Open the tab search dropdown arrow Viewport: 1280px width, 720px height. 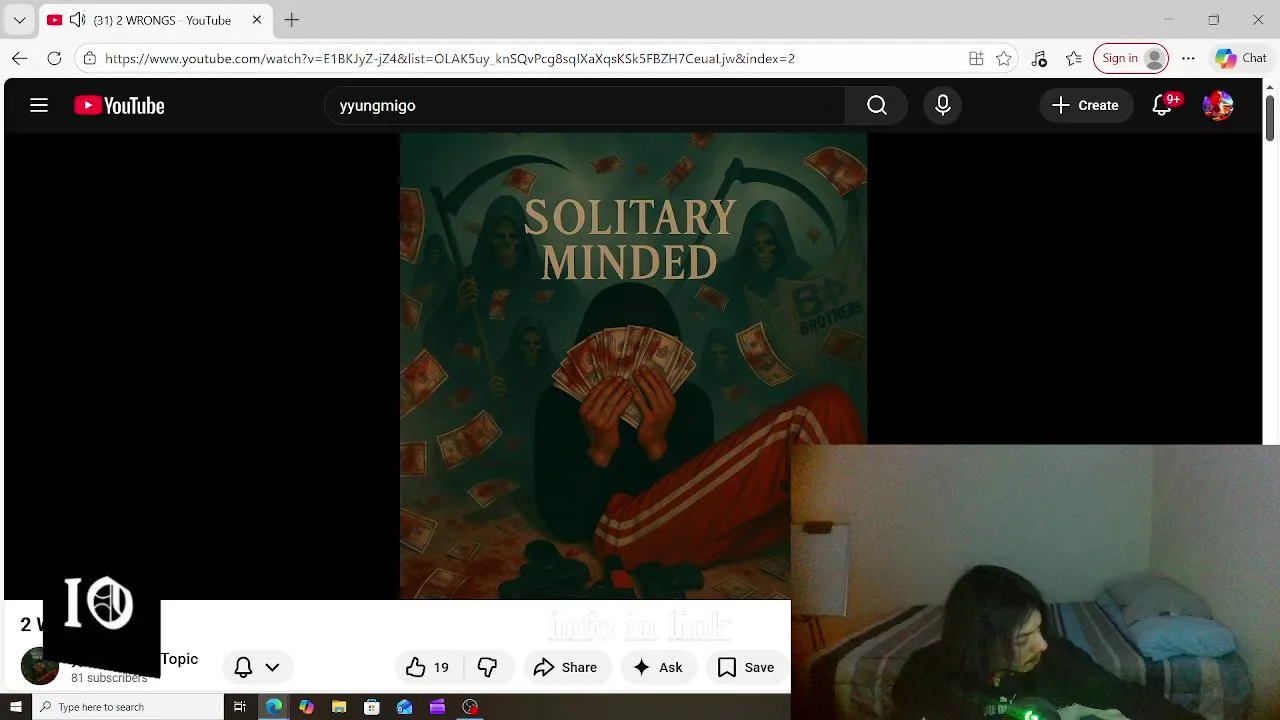pos(19,20)
